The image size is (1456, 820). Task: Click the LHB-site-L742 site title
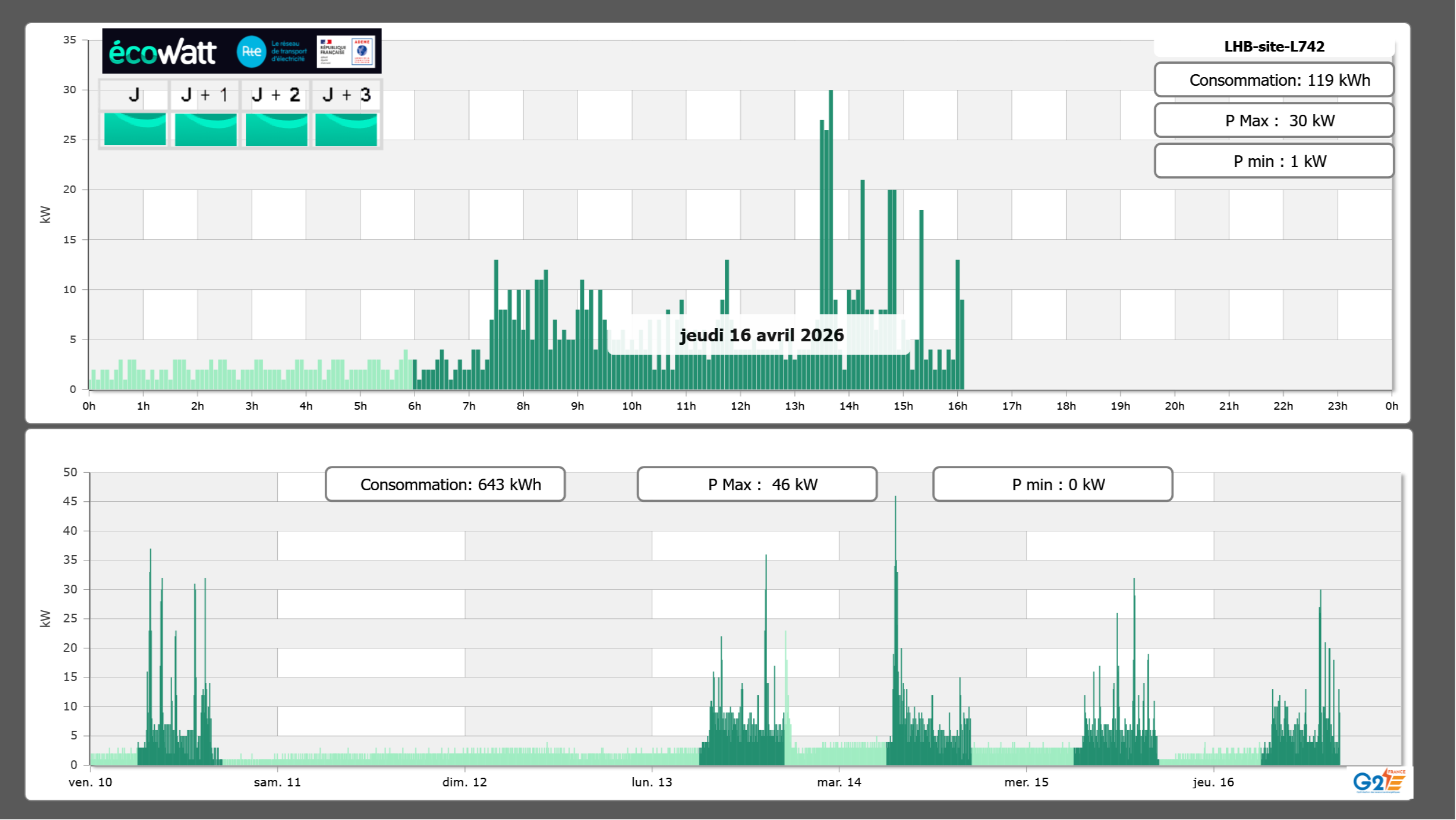[x=1274, y=46]
